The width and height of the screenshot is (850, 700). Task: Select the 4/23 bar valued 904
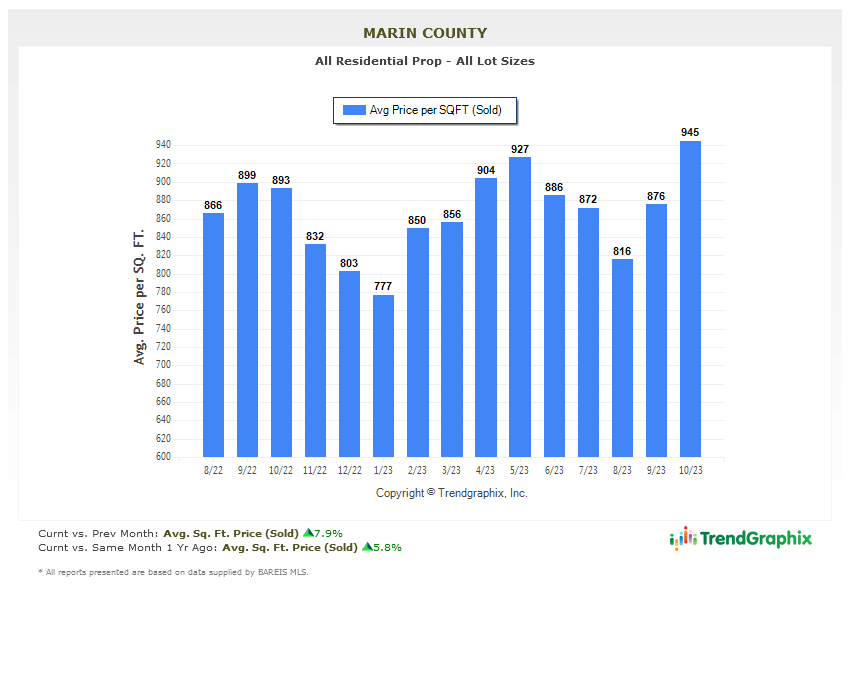coord(486,318)
